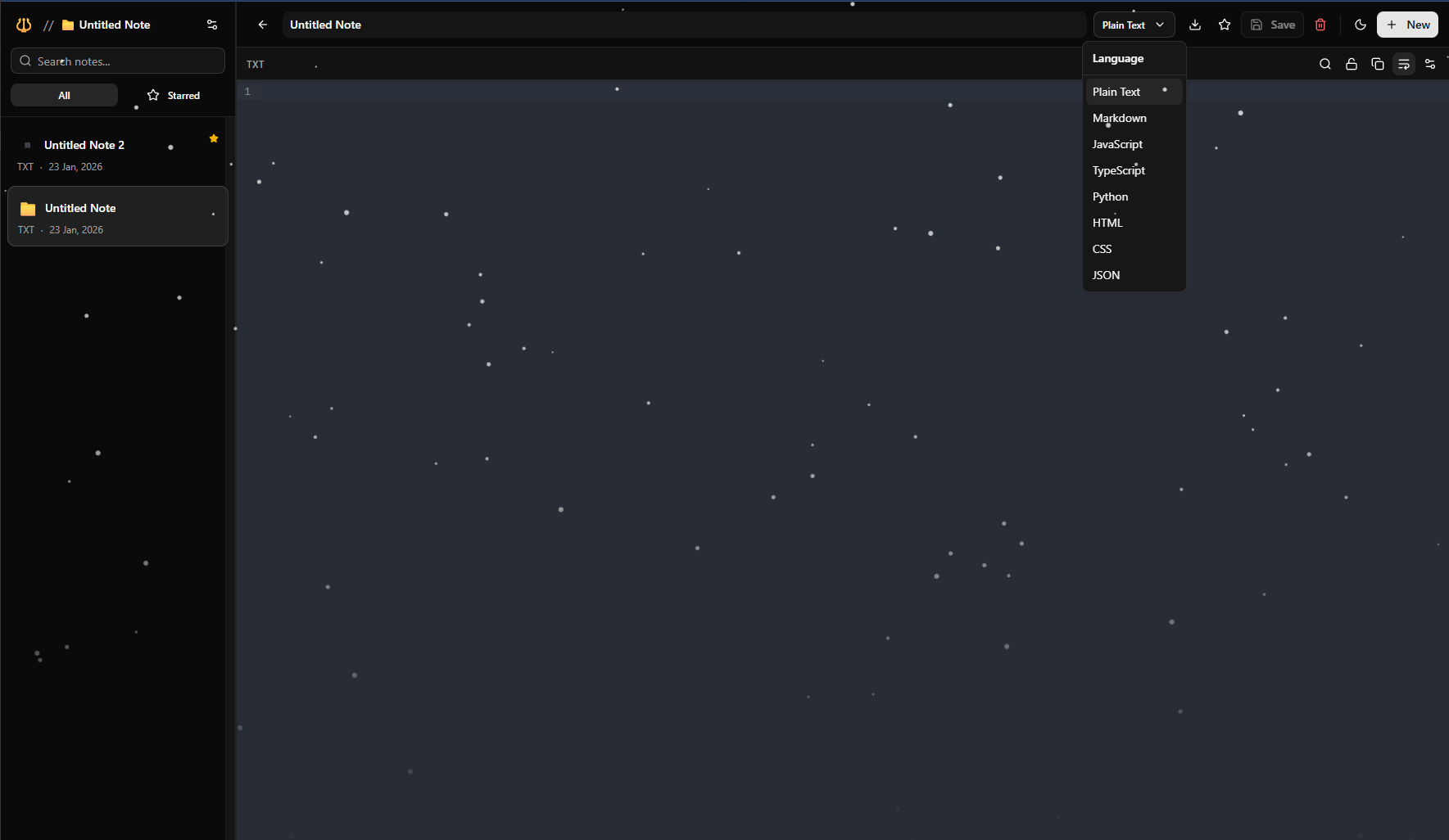The image size is (1449, 840).
Task: Copy note contents using the copy icon
Action: 1378,64
